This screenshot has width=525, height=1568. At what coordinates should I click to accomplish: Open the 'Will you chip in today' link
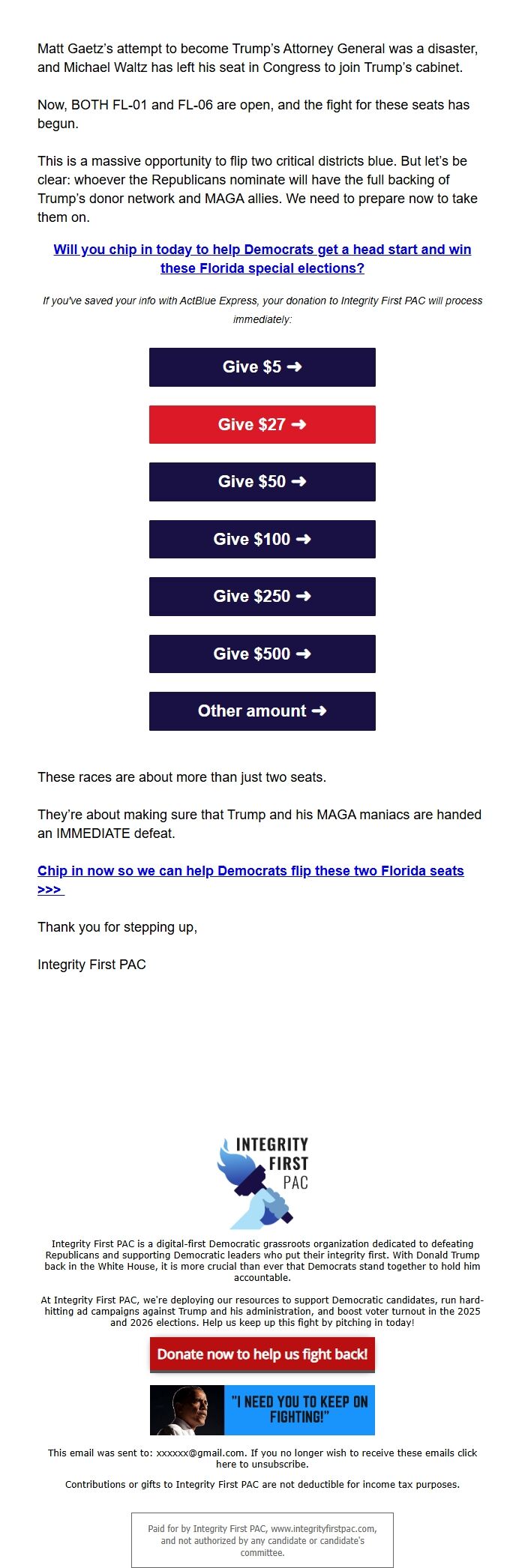[262, 259]
